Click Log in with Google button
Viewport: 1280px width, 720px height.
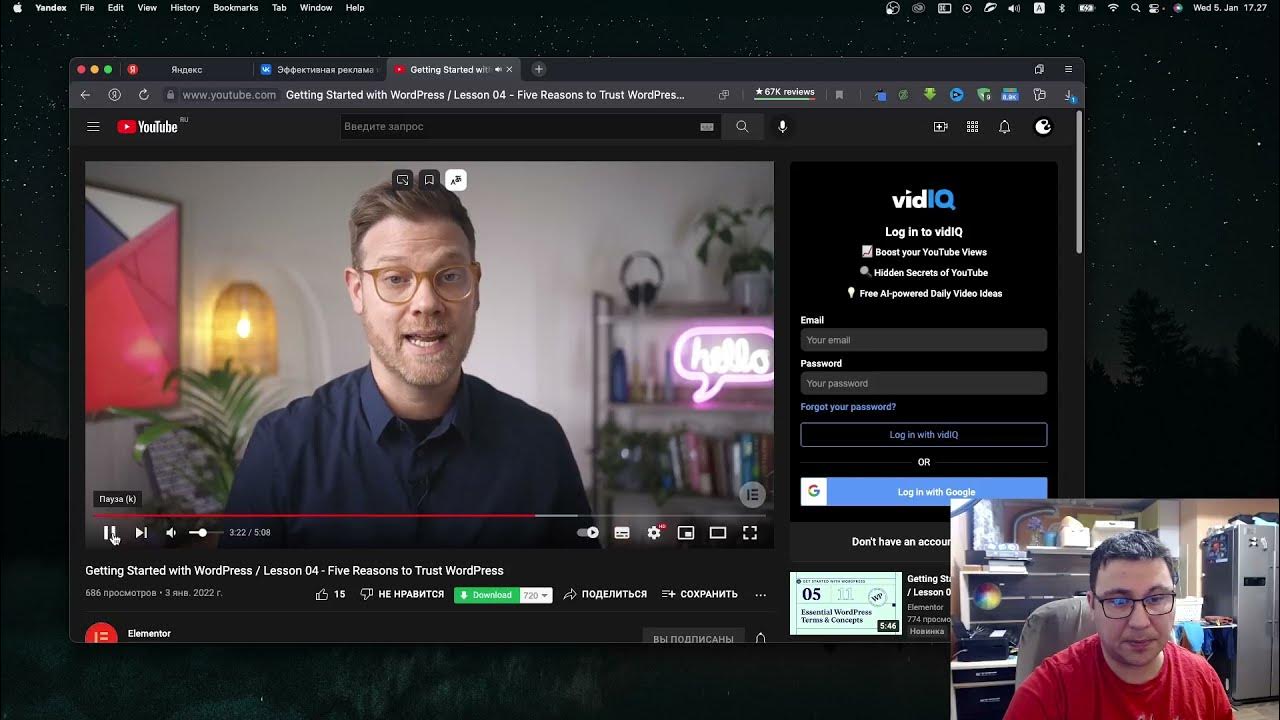pos(923,491)
